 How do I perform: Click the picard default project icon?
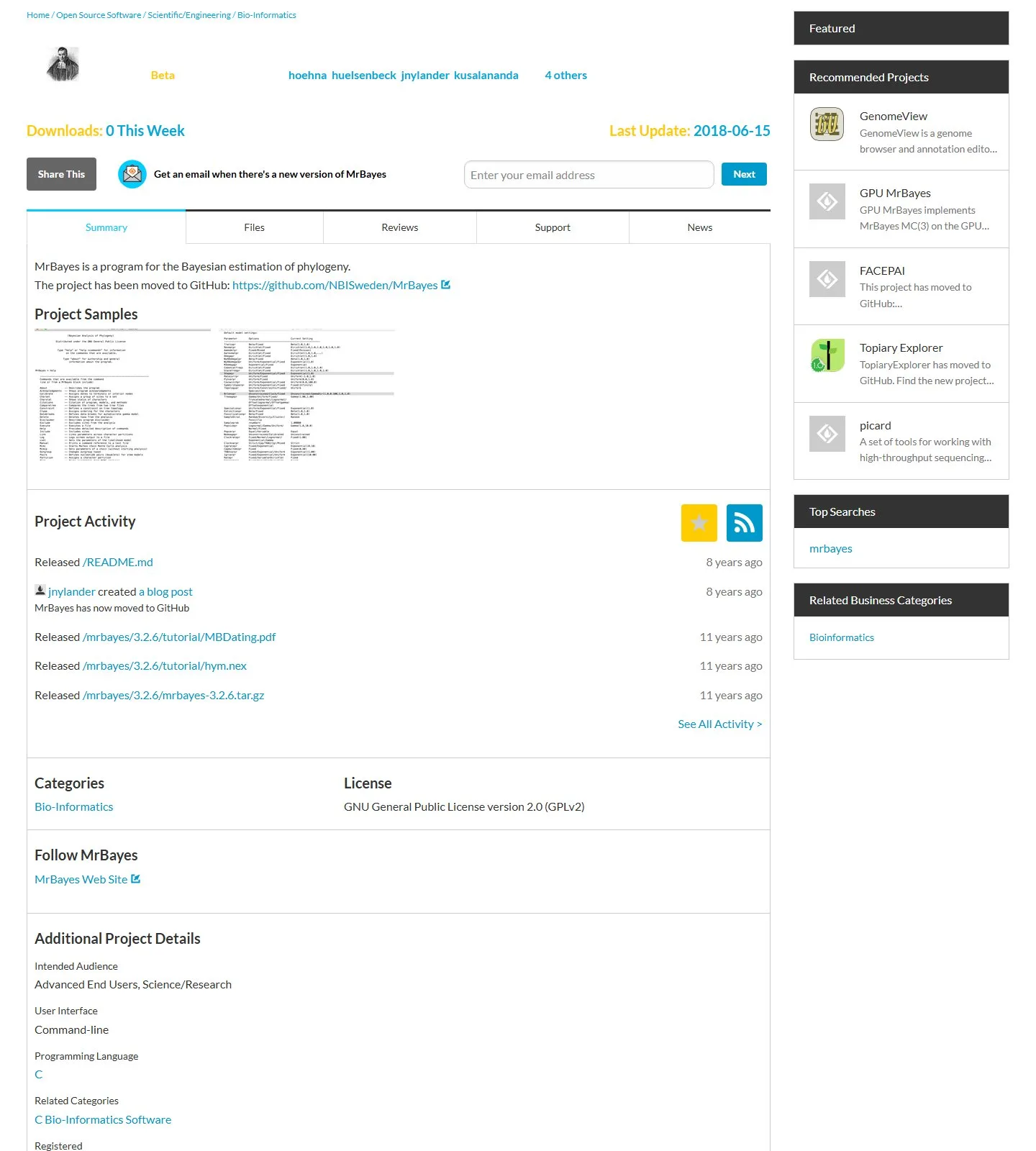pyautogui.click(x=827, y=434)
